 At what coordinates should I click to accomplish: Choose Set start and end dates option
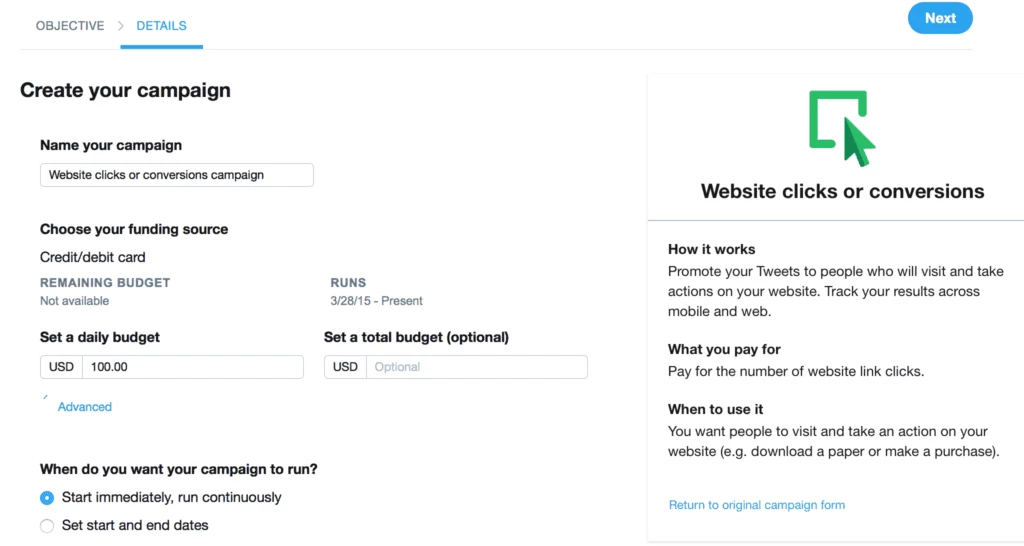[x=47, y=526]
